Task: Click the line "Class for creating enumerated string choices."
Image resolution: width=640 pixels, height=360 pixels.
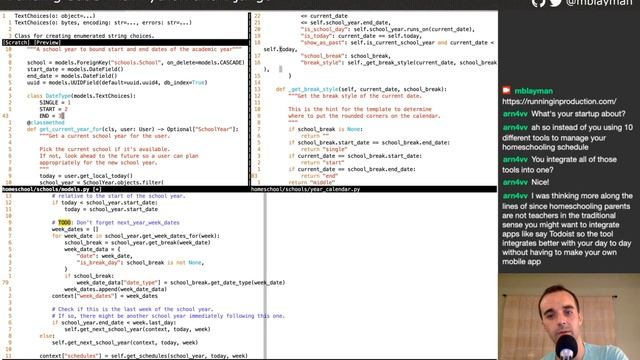Action: [x=84, y=36]
